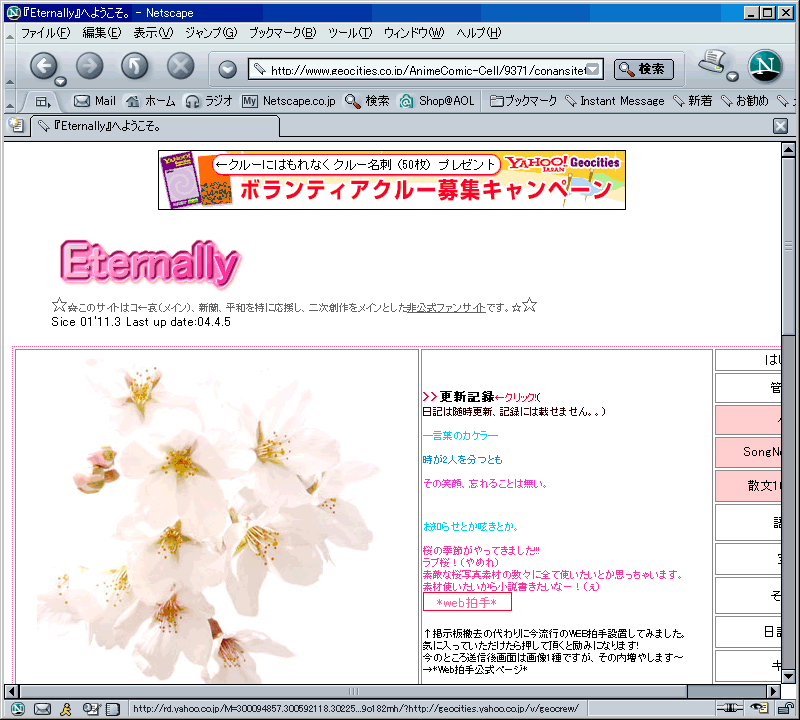
Task: Click the Print icon in the toolbar
Action: click(713, 63)
